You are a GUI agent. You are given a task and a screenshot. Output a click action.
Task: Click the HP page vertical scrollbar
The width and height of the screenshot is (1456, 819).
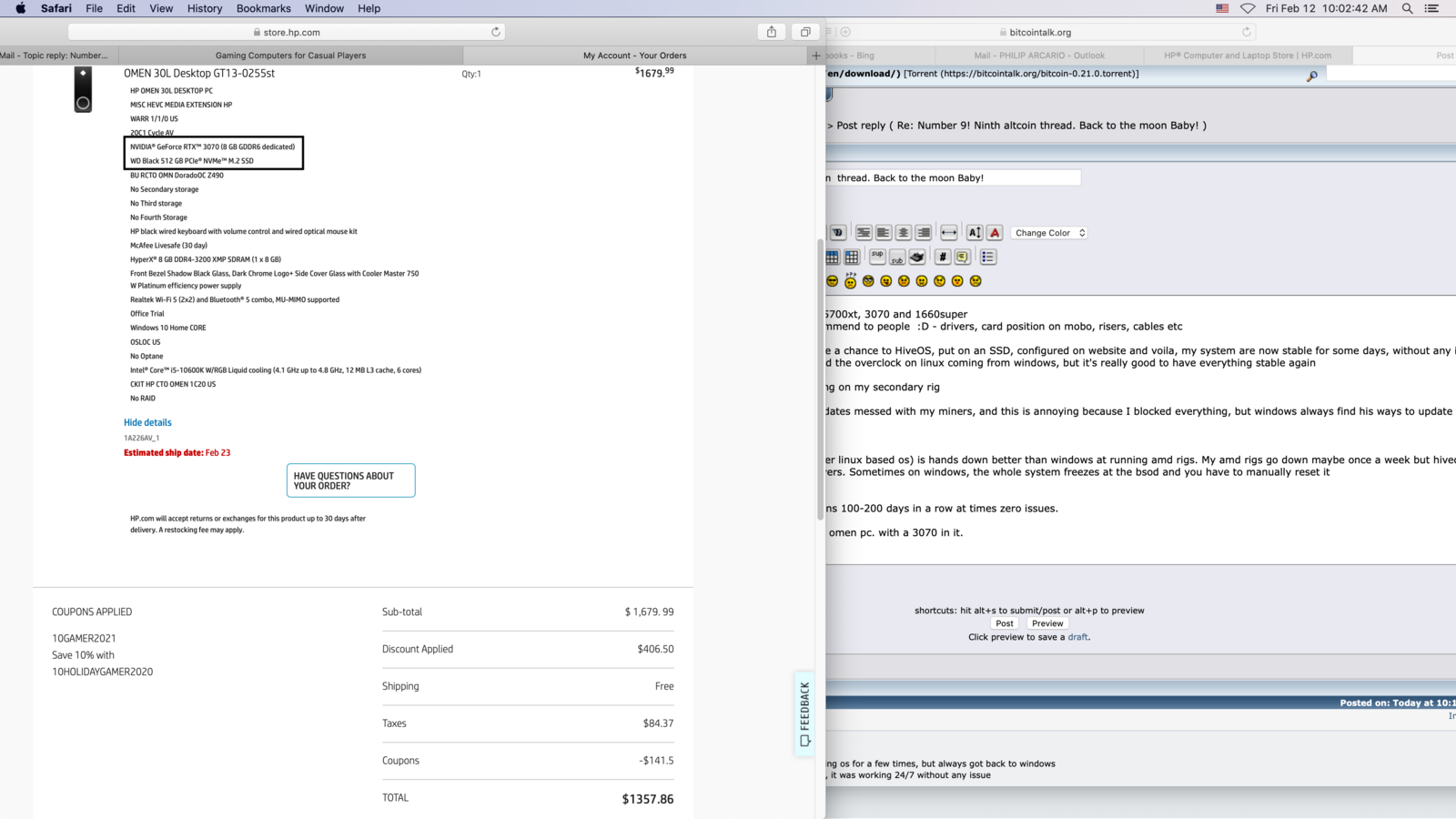821,380
